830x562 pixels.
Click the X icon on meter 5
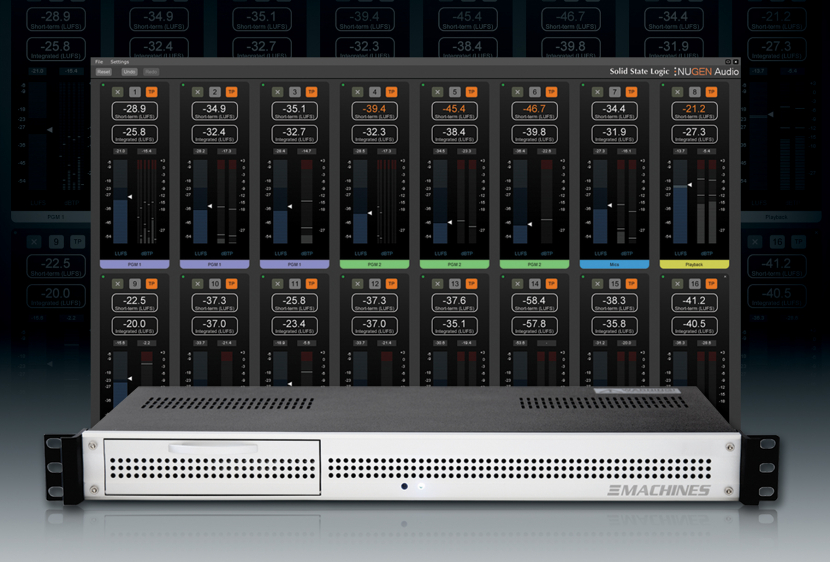tap(437, 92)
